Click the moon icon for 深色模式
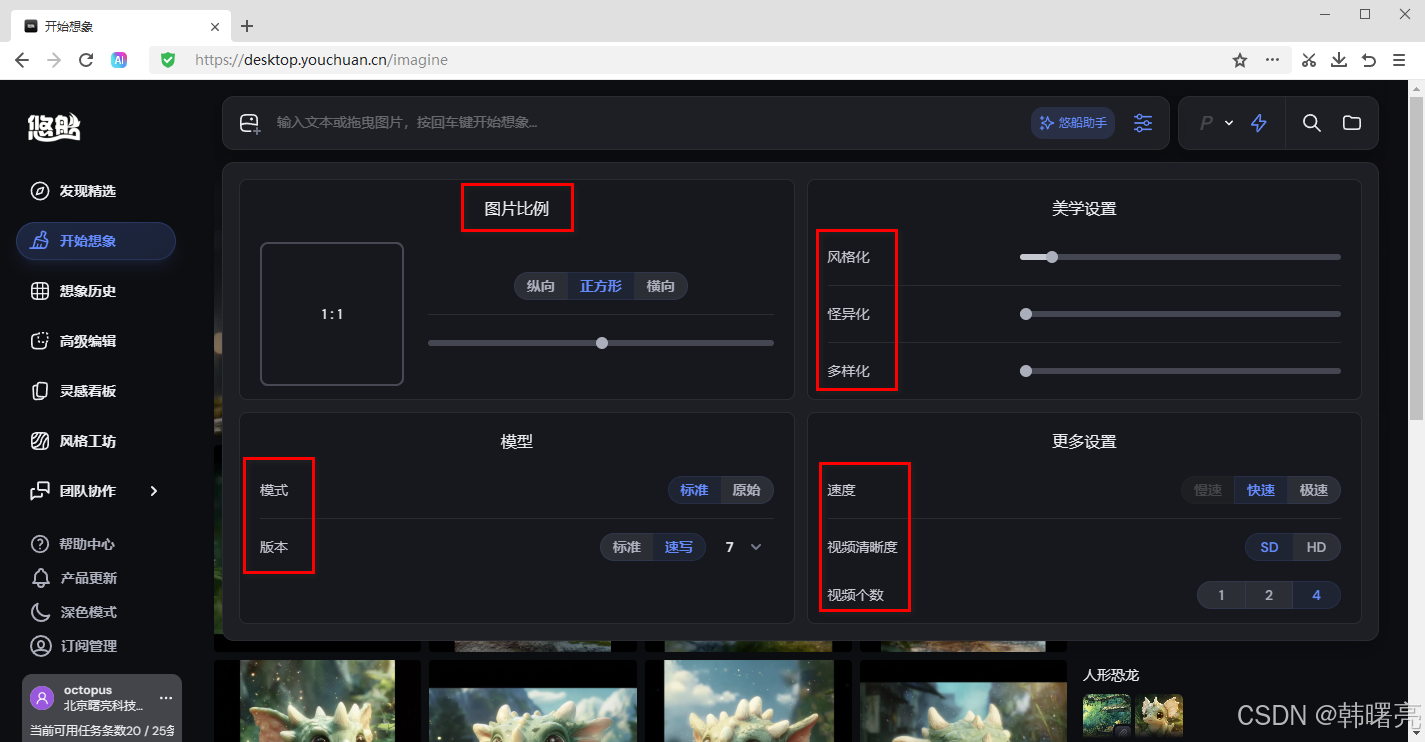This screenshot has width=1425, height=742. (x=40, y=612)
